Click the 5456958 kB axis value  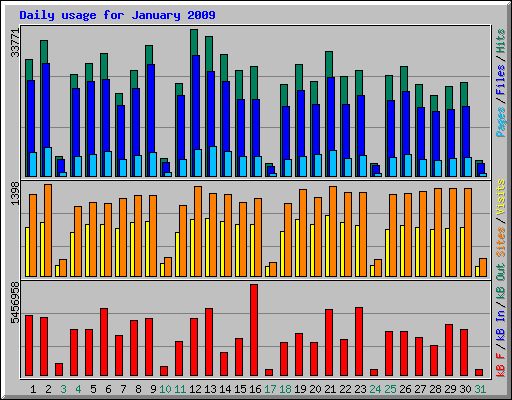click(15, 303)
